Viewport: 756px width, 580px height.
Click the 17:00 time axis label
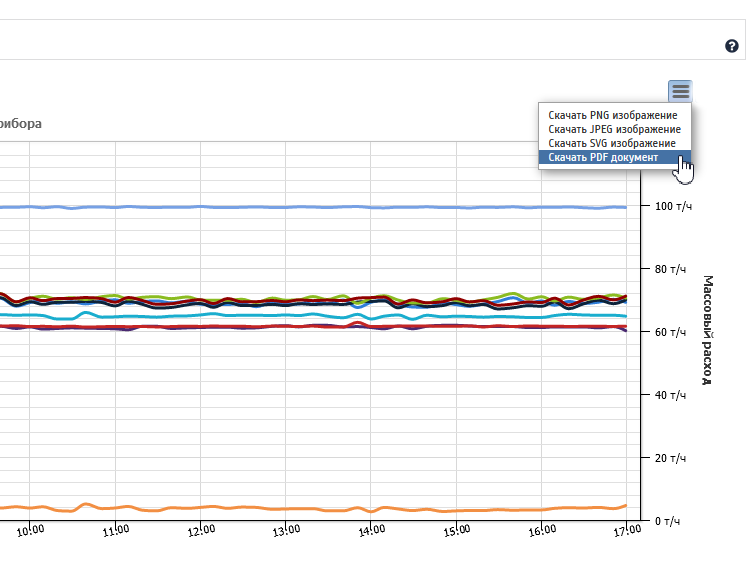627,531
